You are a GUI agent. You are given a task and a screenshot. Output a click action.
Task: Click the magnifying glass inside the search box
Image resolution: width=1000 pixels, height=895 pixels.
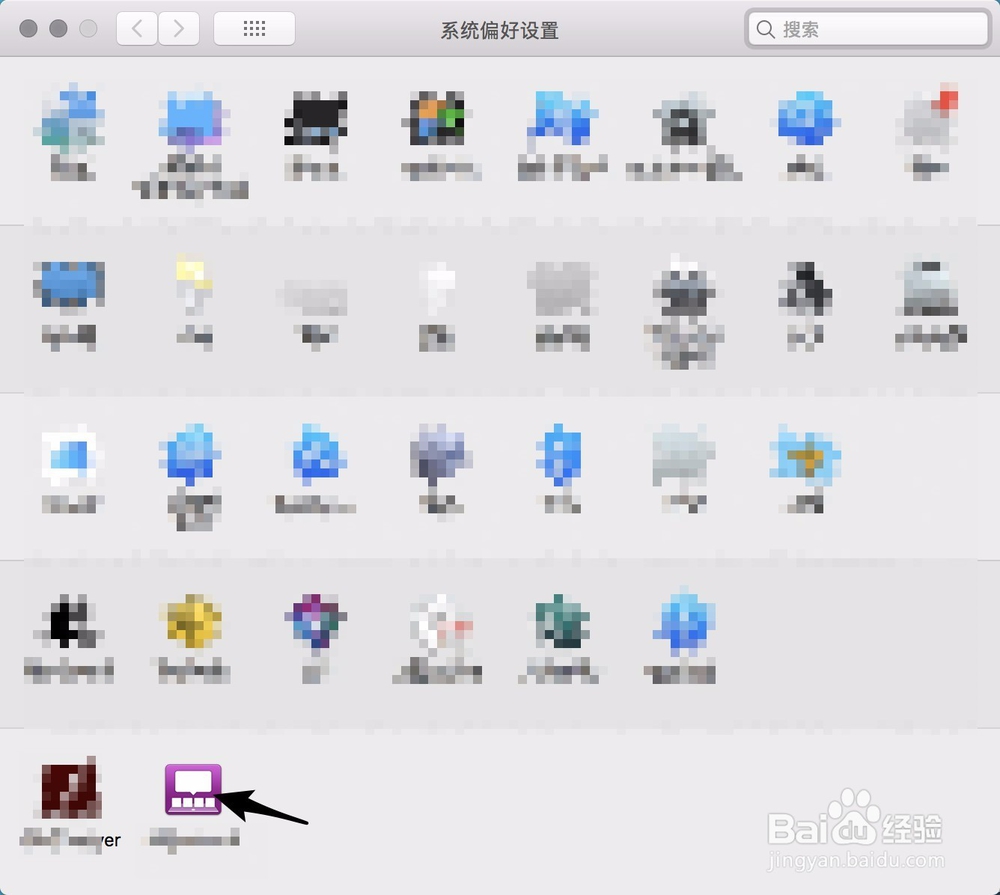click(766, 29)
